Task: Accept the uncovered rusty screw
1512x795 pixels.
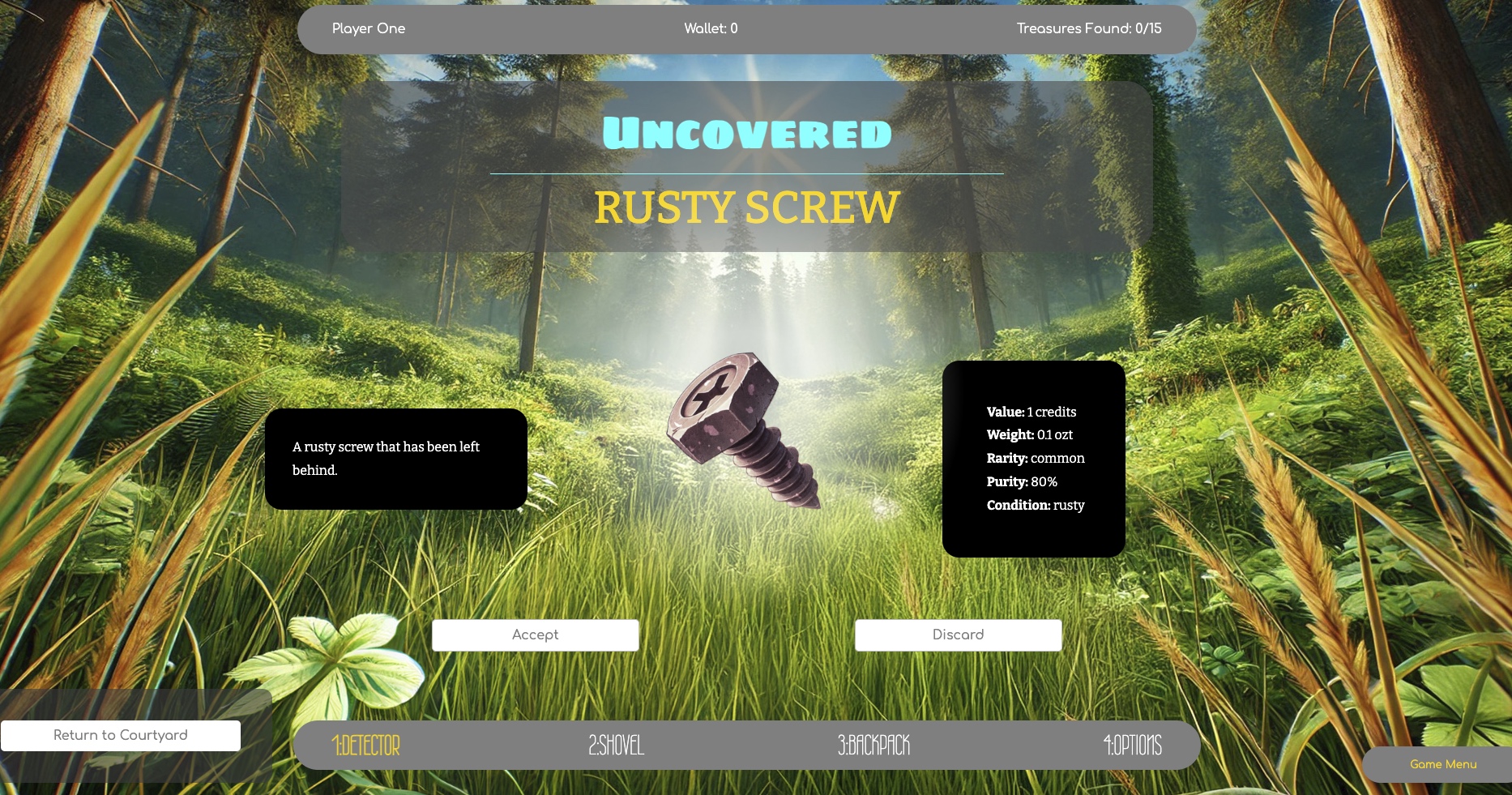Action: 536,635
